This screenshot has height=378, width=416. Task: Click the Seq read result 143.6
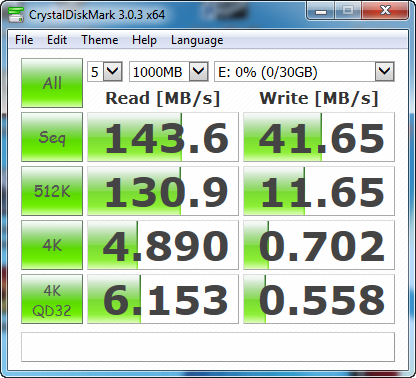[163, 137]
